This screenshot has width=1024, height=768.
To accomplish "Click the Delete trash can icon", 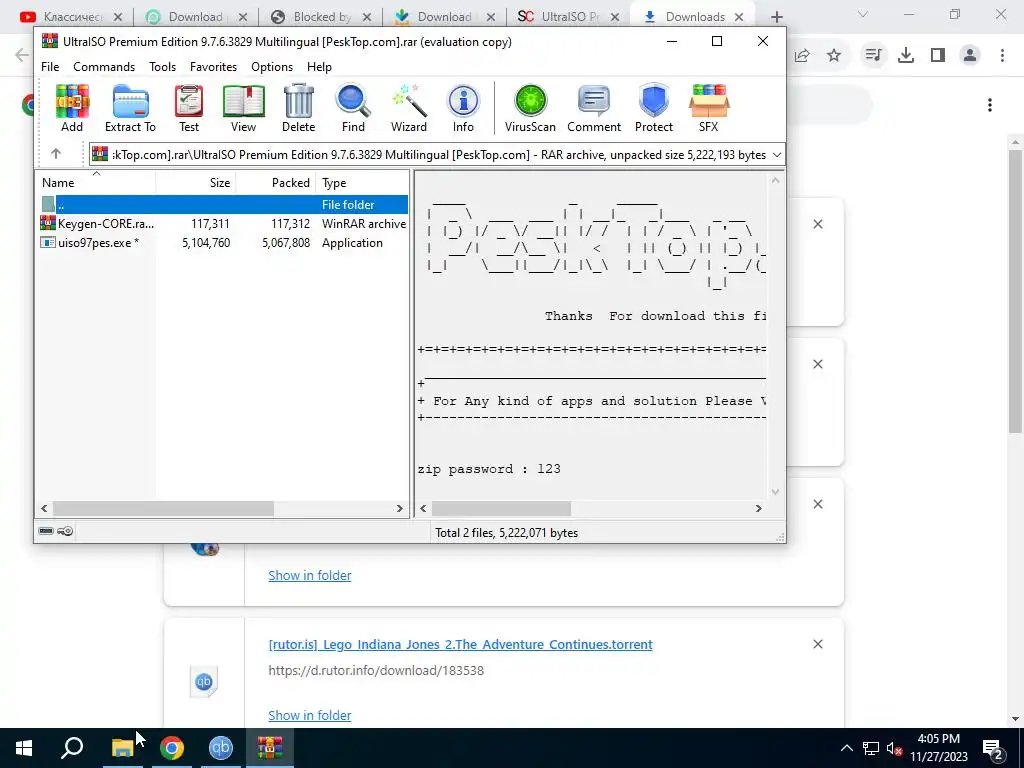I will pyautogui.click(x=298, y=108).
